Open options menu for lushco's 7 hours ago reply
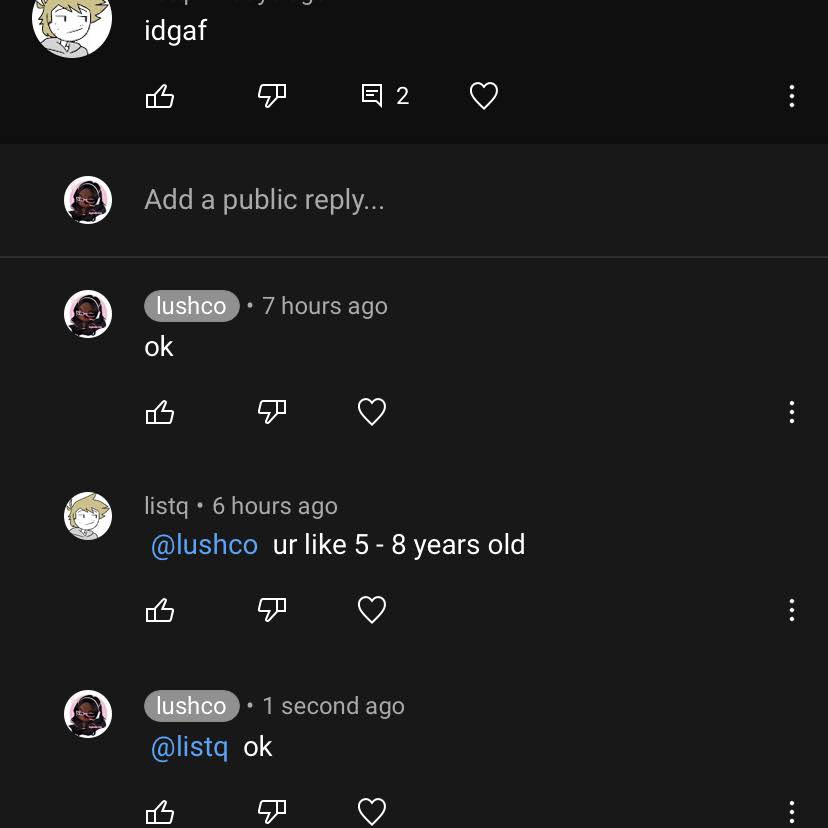The image size is (828, 828). pyautogui.click(x=792, y=412)
